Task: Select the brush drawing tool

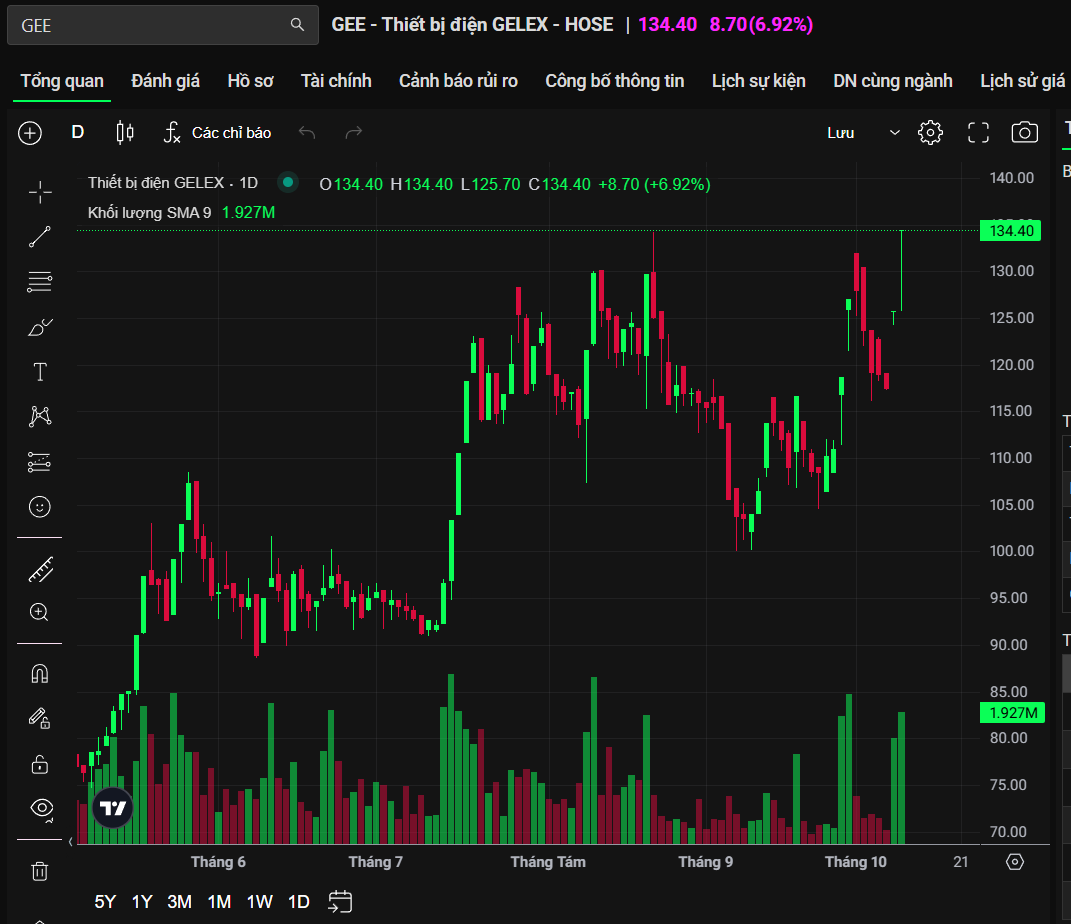Action: tap(40, 327)
